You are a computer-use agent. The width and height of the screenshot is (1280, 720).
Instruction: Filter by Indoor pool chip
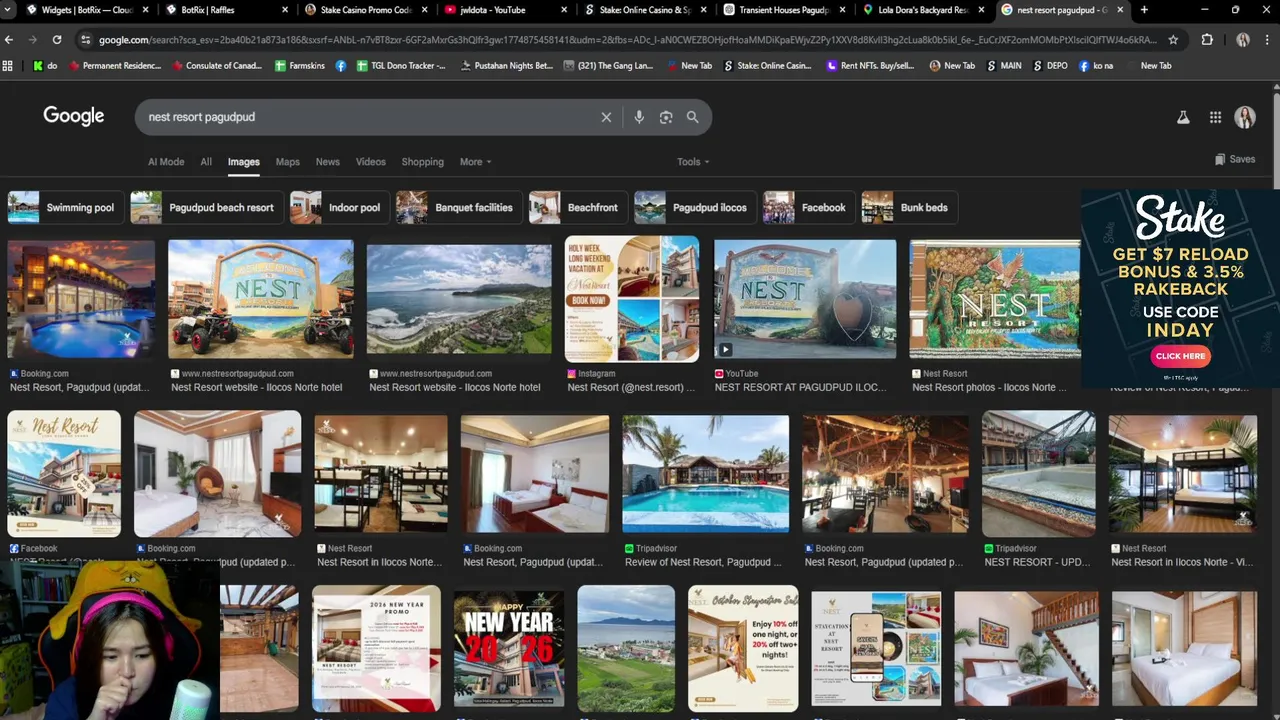(340, 208)
